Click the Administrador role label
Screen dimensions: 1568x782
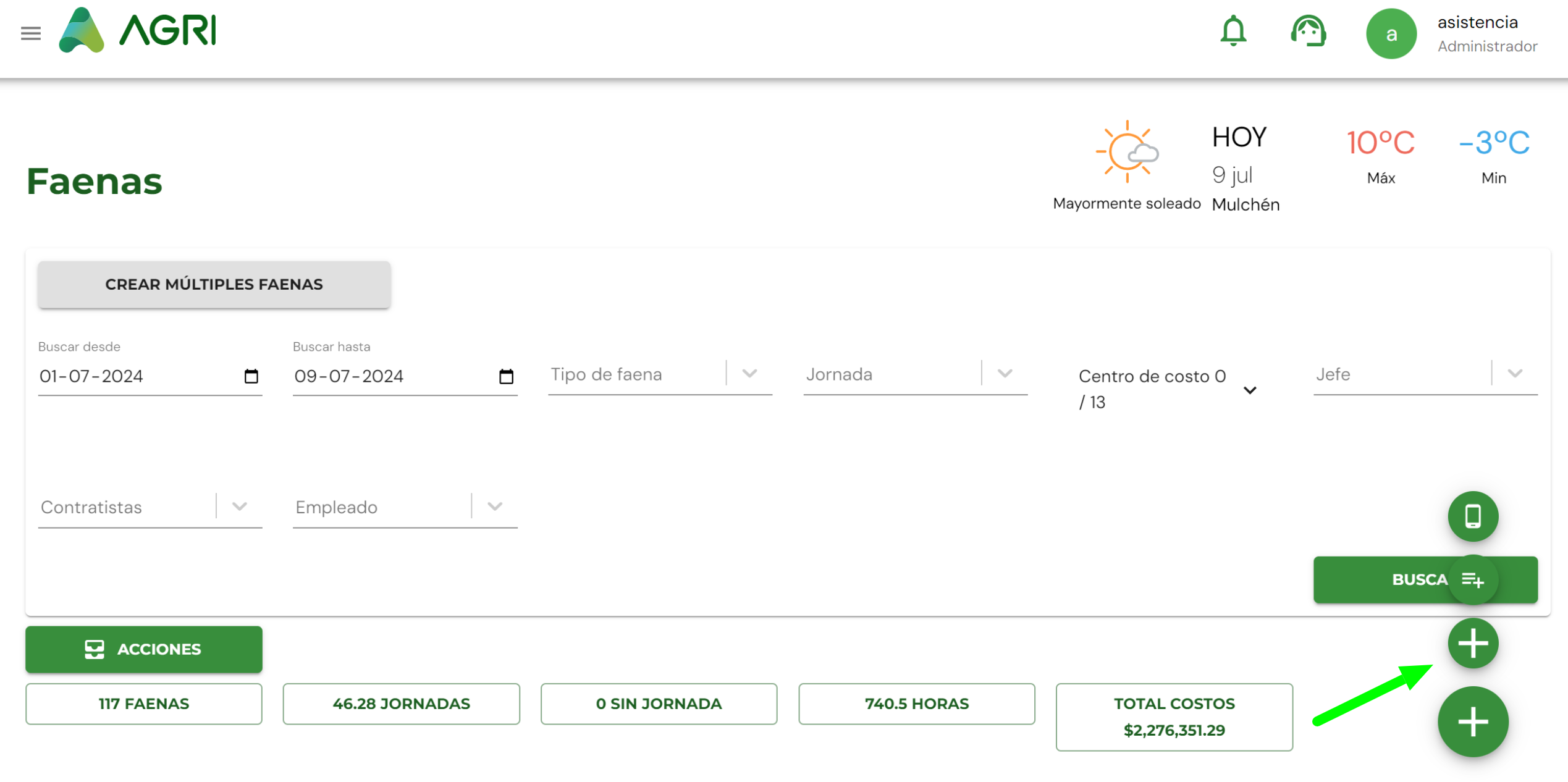(1488, 46)
